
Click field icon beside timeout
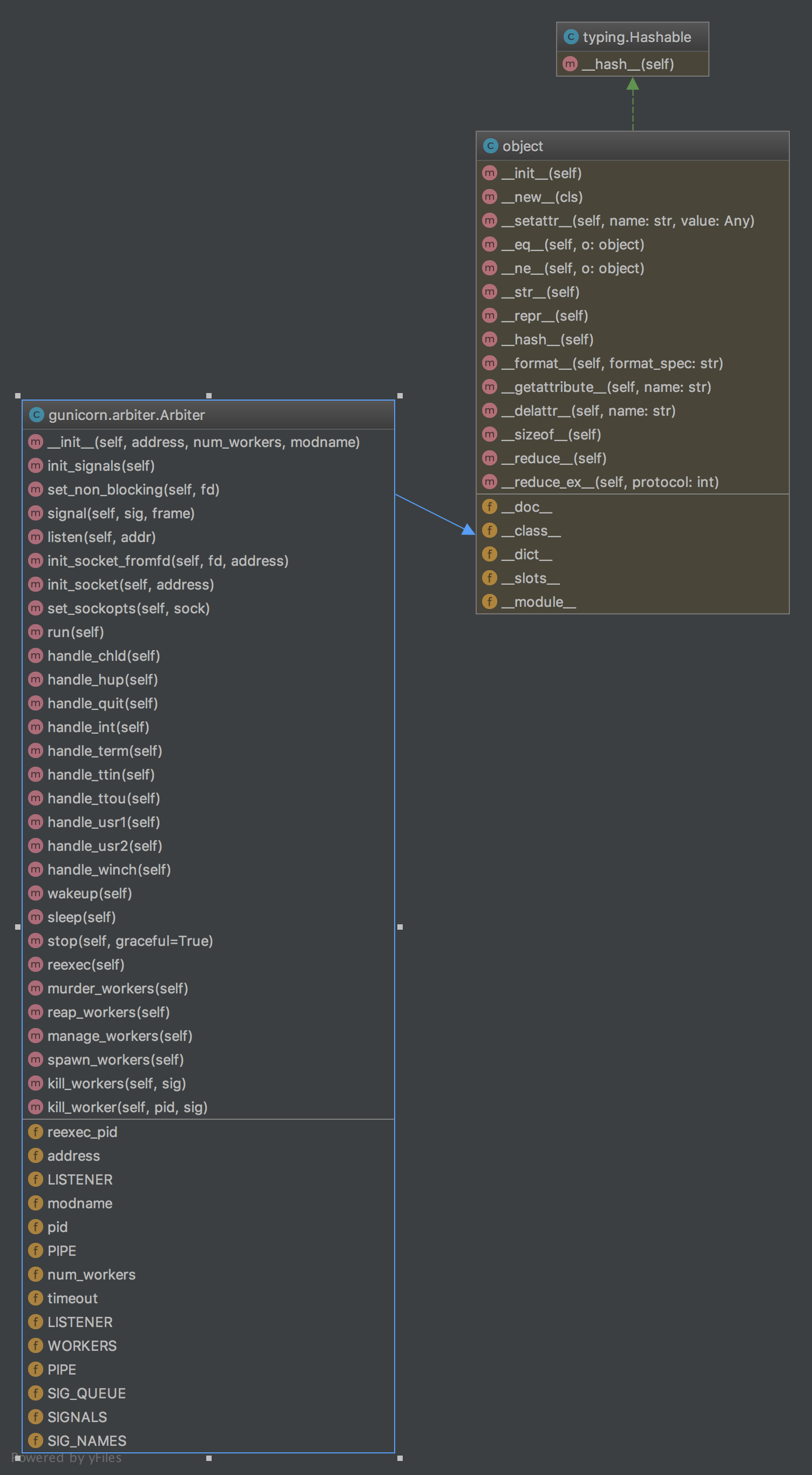click(x=36, y=1298)
